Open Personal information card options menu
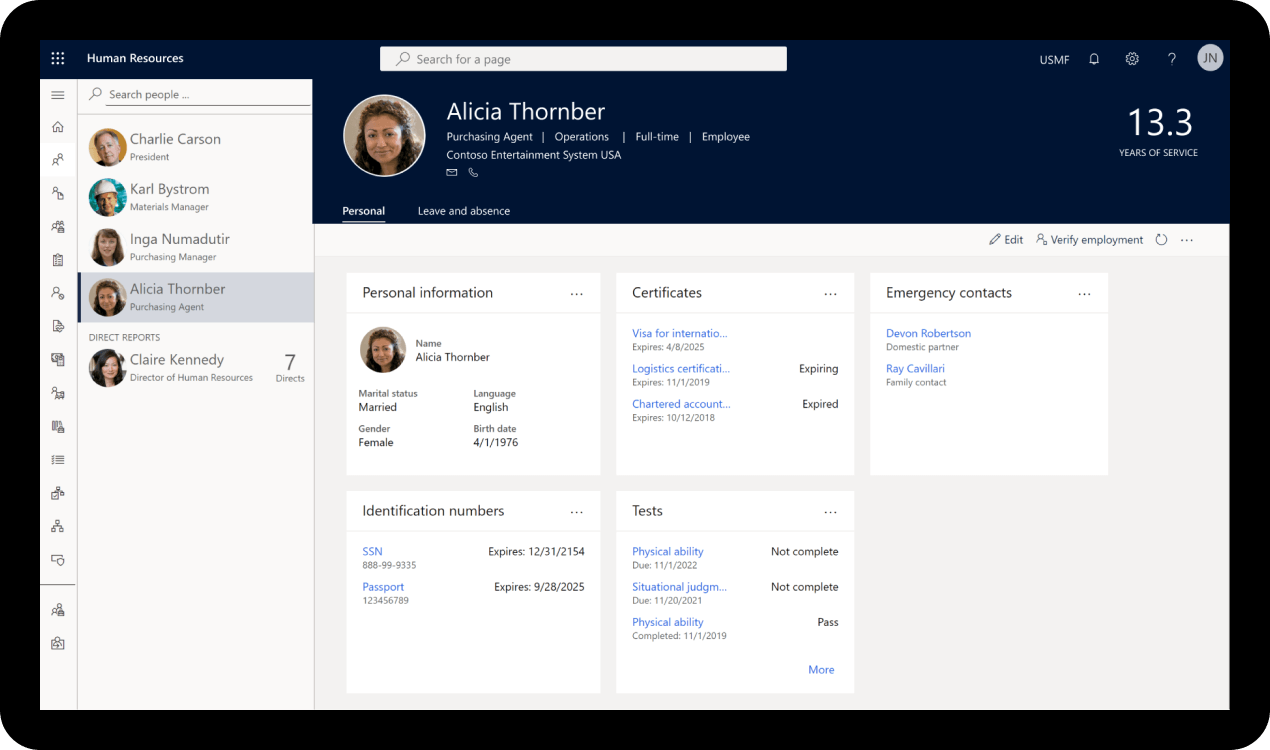1270x750 pixels. 577,294
